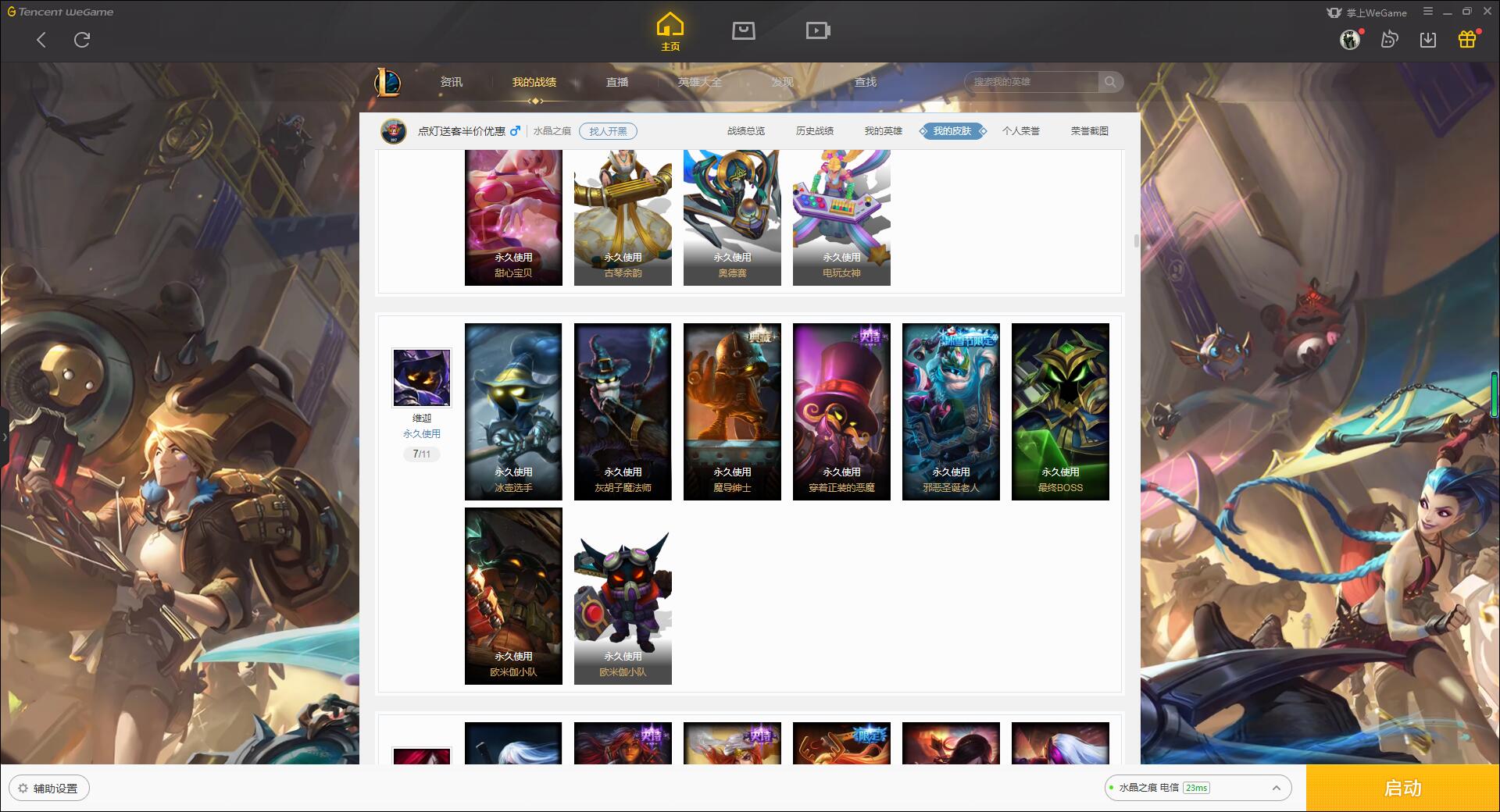Open the 魔导绅士 skin card
Screen dimensions: 1500x812
point(732,411)
